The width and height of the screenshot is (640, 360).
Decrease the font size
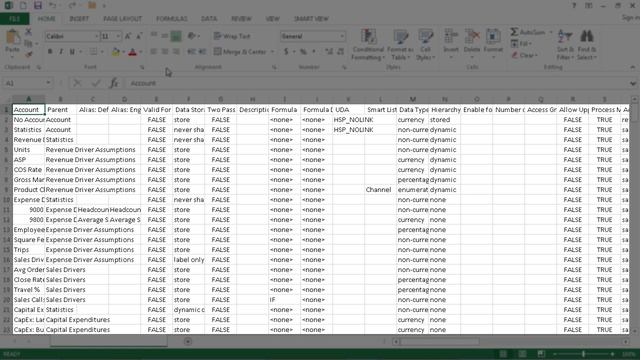(x=139, y=36)
